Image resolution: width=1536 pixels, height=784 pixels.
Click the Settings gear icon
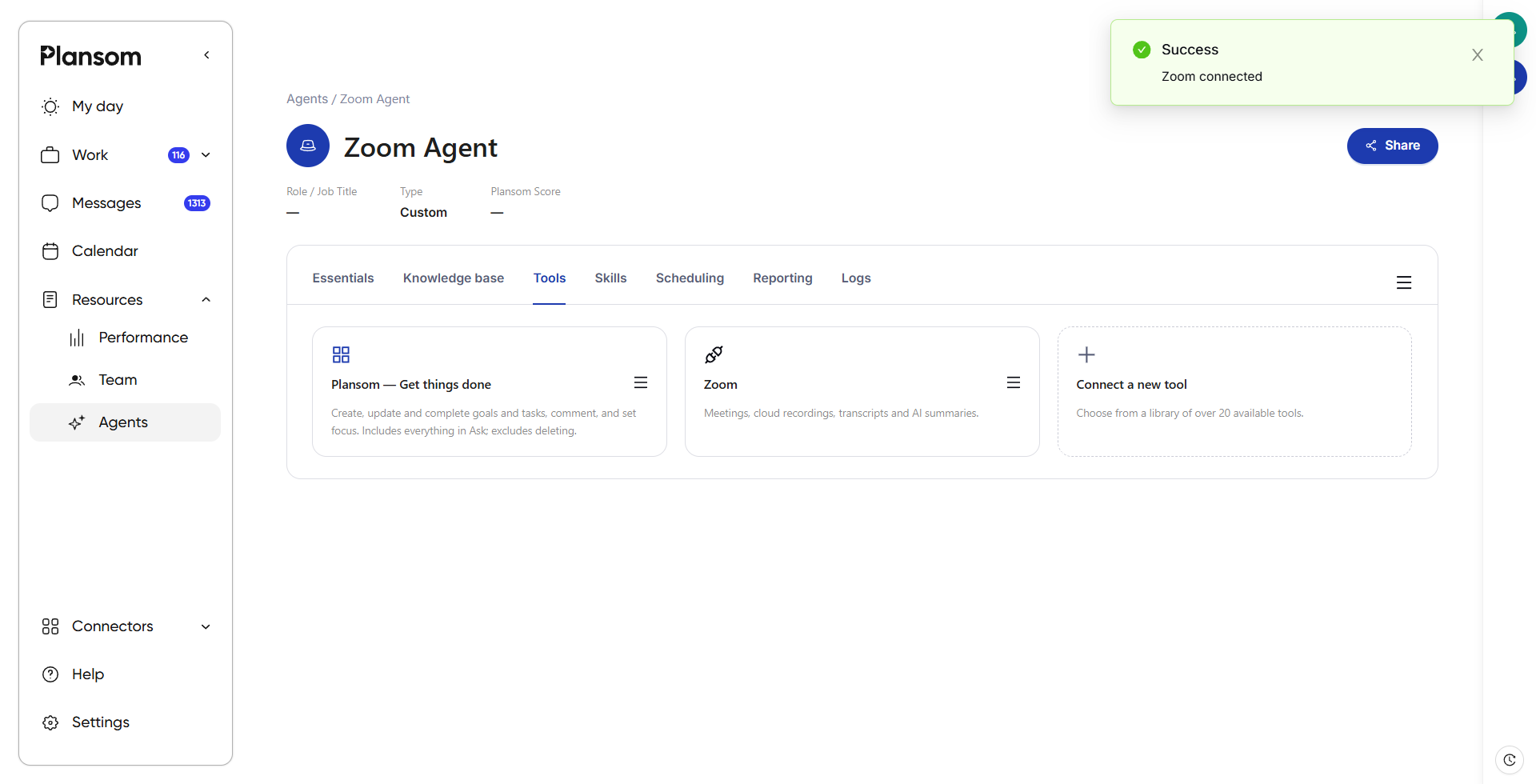coord(50,722)
